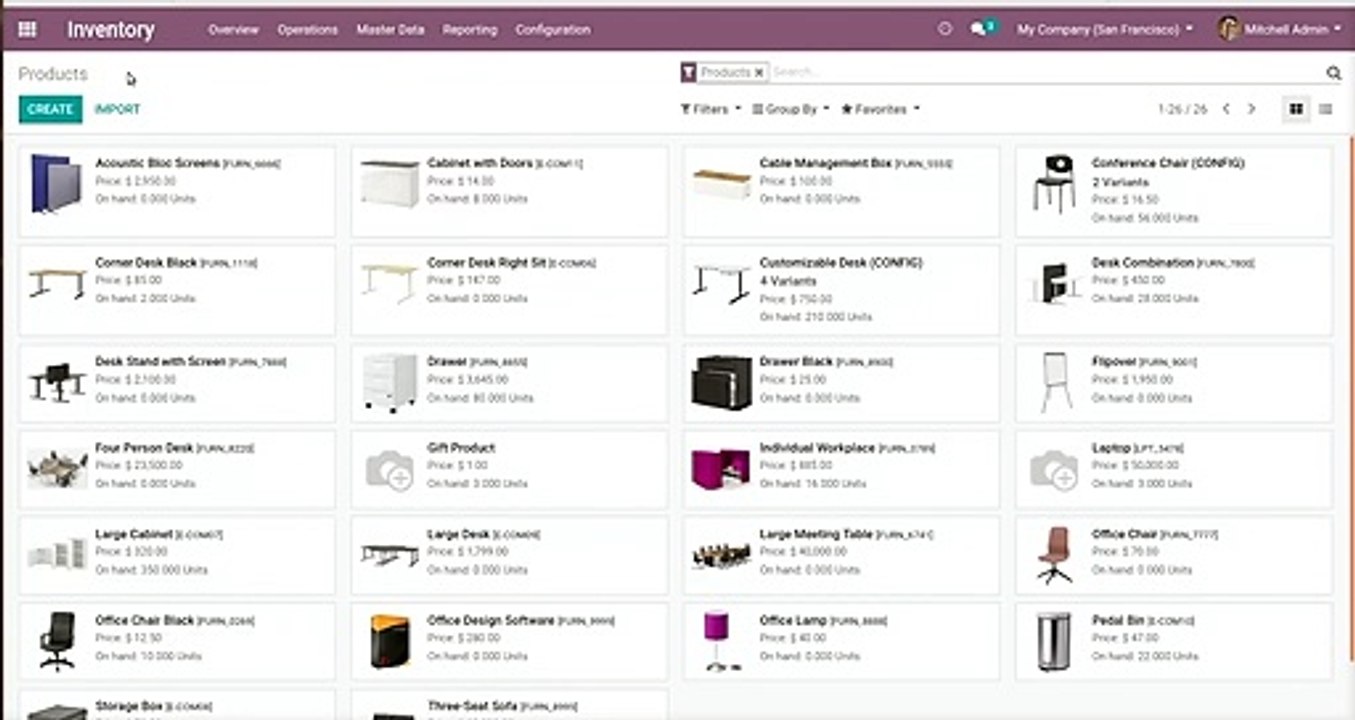Open Corner Desk Black product image
Screen dimensions: 1355x720
tap(57, 283)
